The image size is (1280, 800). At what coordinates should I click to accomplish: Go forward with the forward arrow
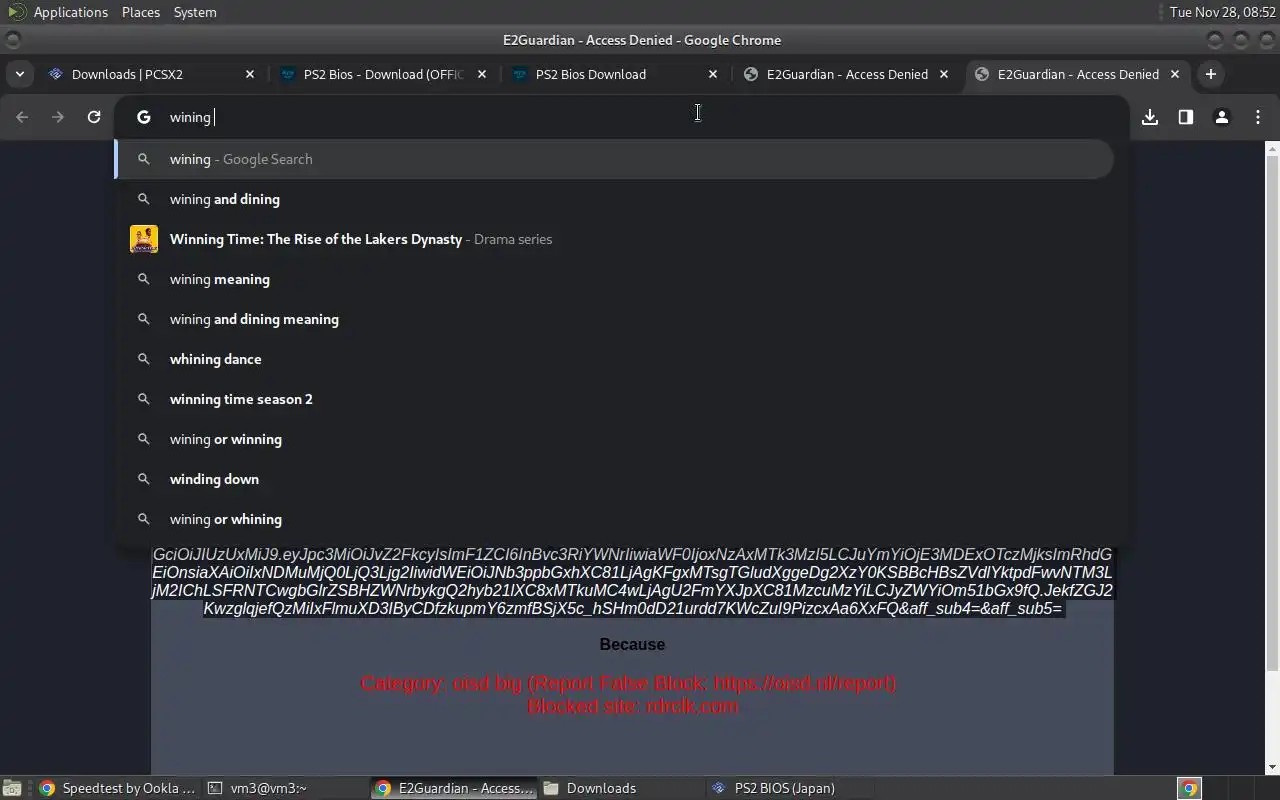click(58, 117)
